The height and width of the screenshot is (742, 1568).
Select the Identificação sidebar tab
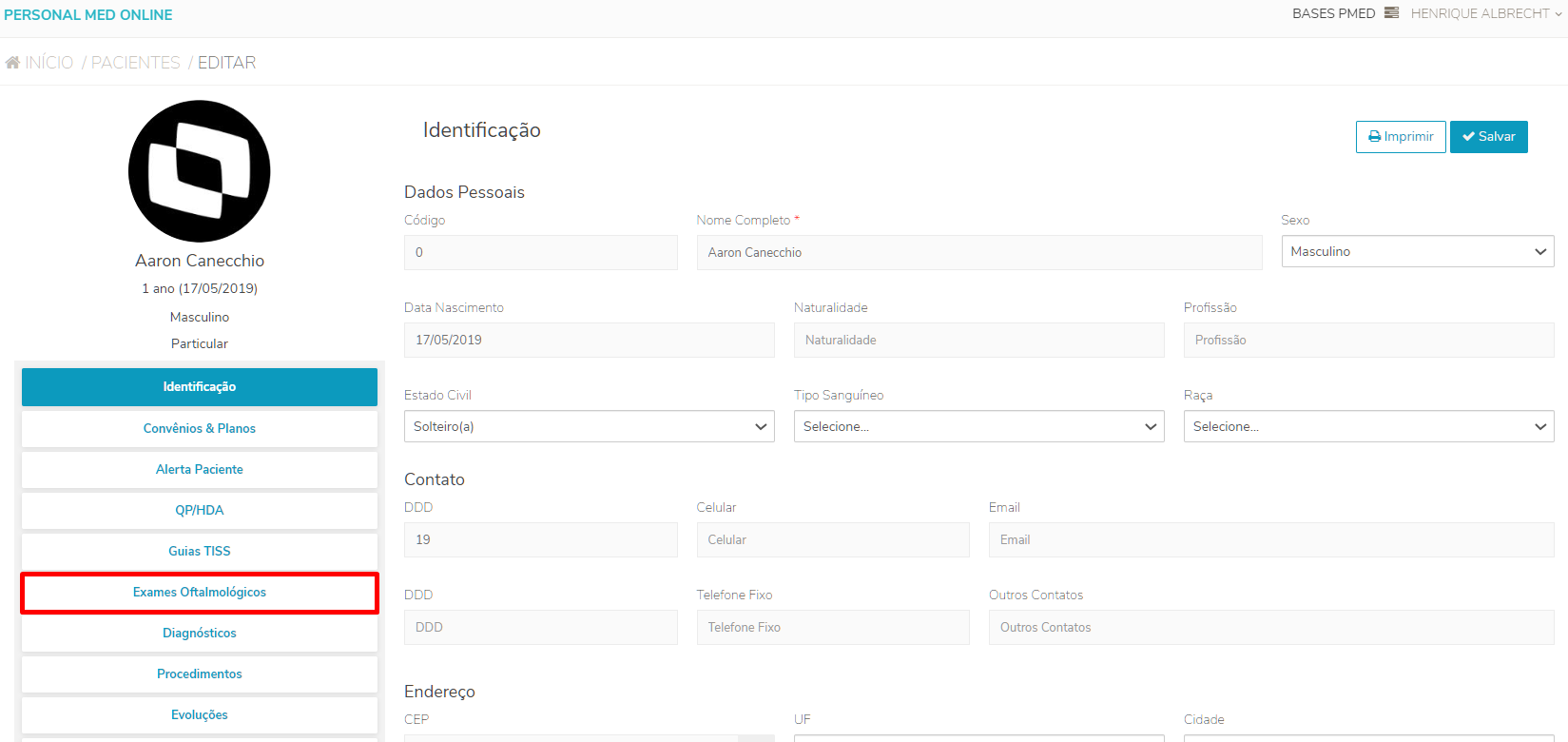[x=200, y=387]
